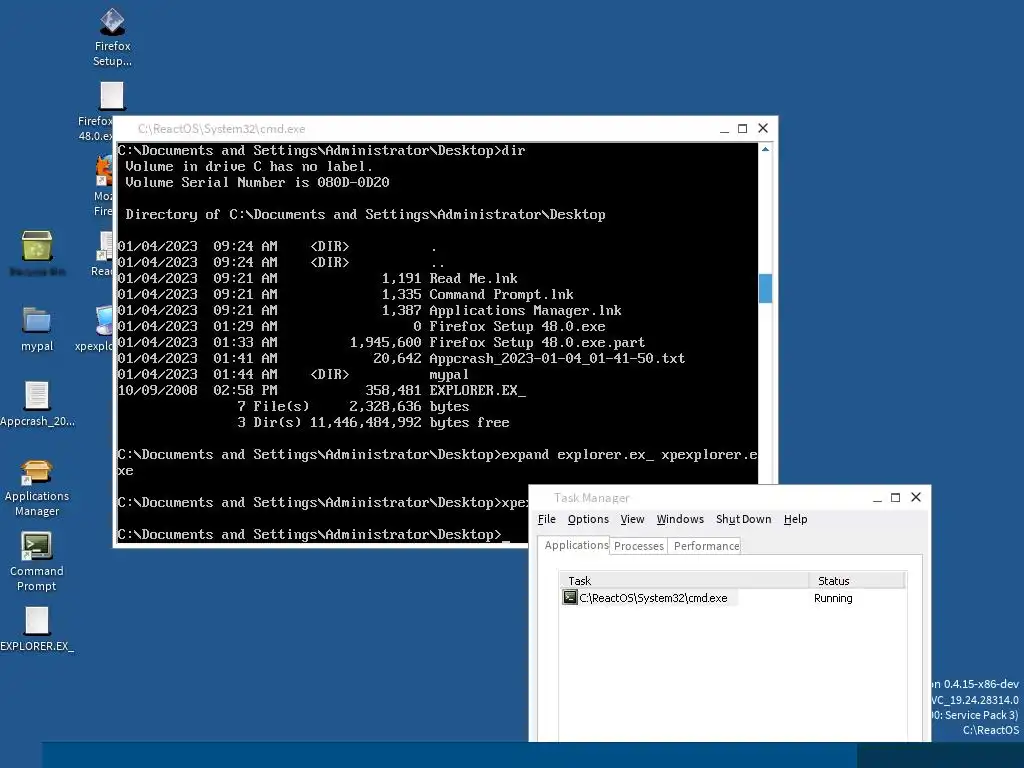Click the current command prompt line
Screen dimensions: 1024x768
point(313,534)
